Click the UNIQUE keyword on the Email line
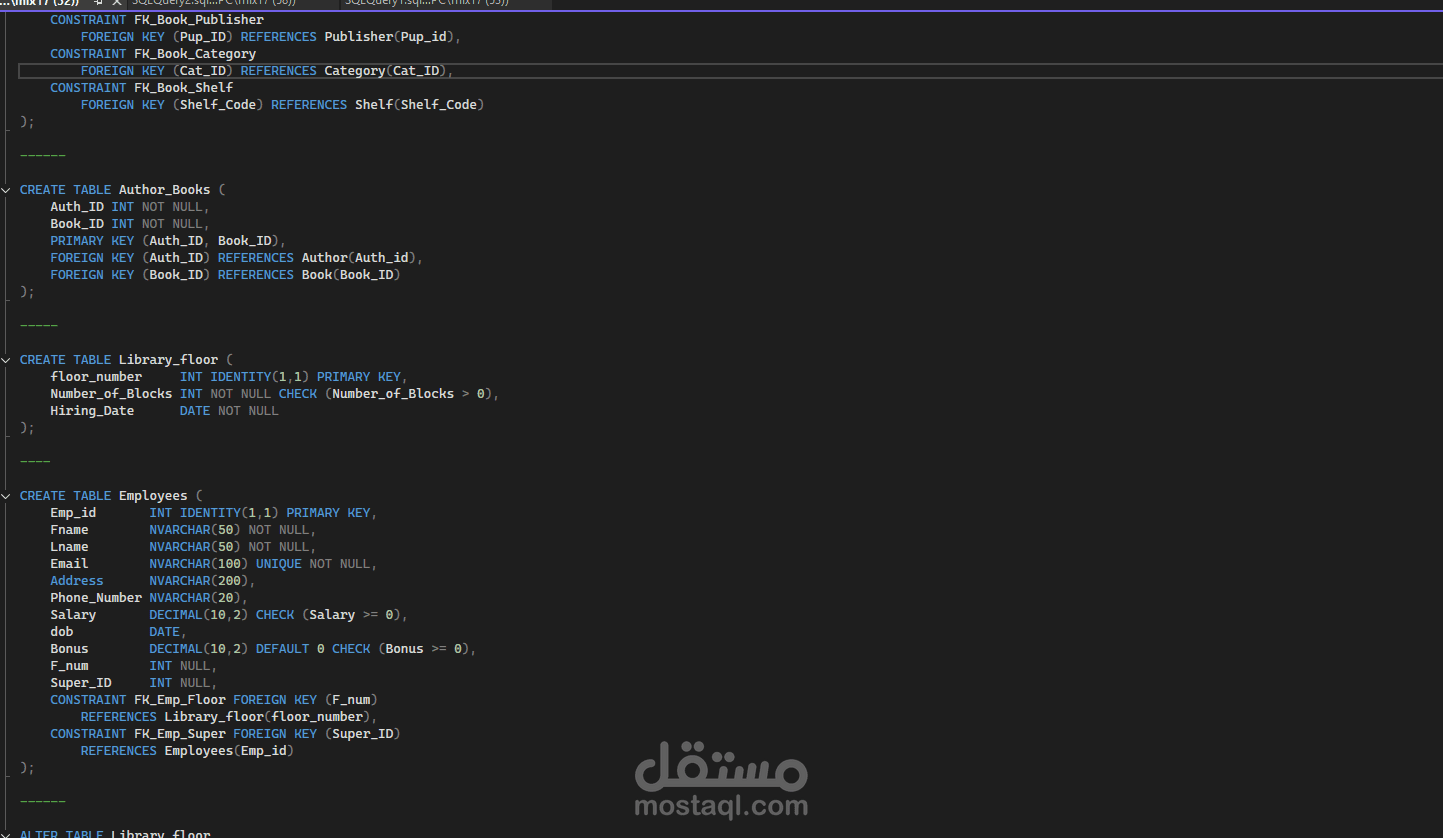The image size is (1443, 838). 279,564
